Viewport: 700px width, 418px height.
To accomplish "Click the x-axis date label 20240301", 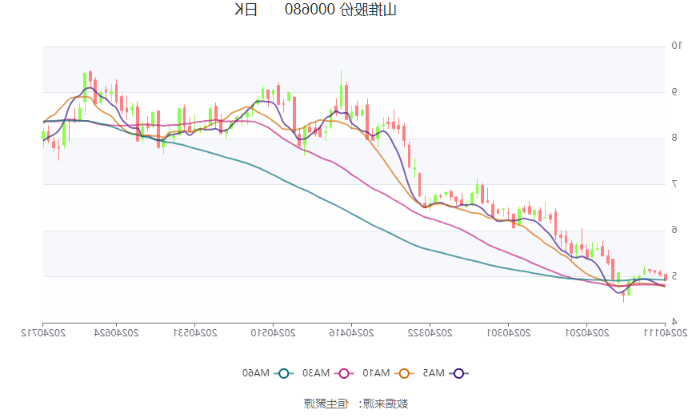I will coord(508,333).
